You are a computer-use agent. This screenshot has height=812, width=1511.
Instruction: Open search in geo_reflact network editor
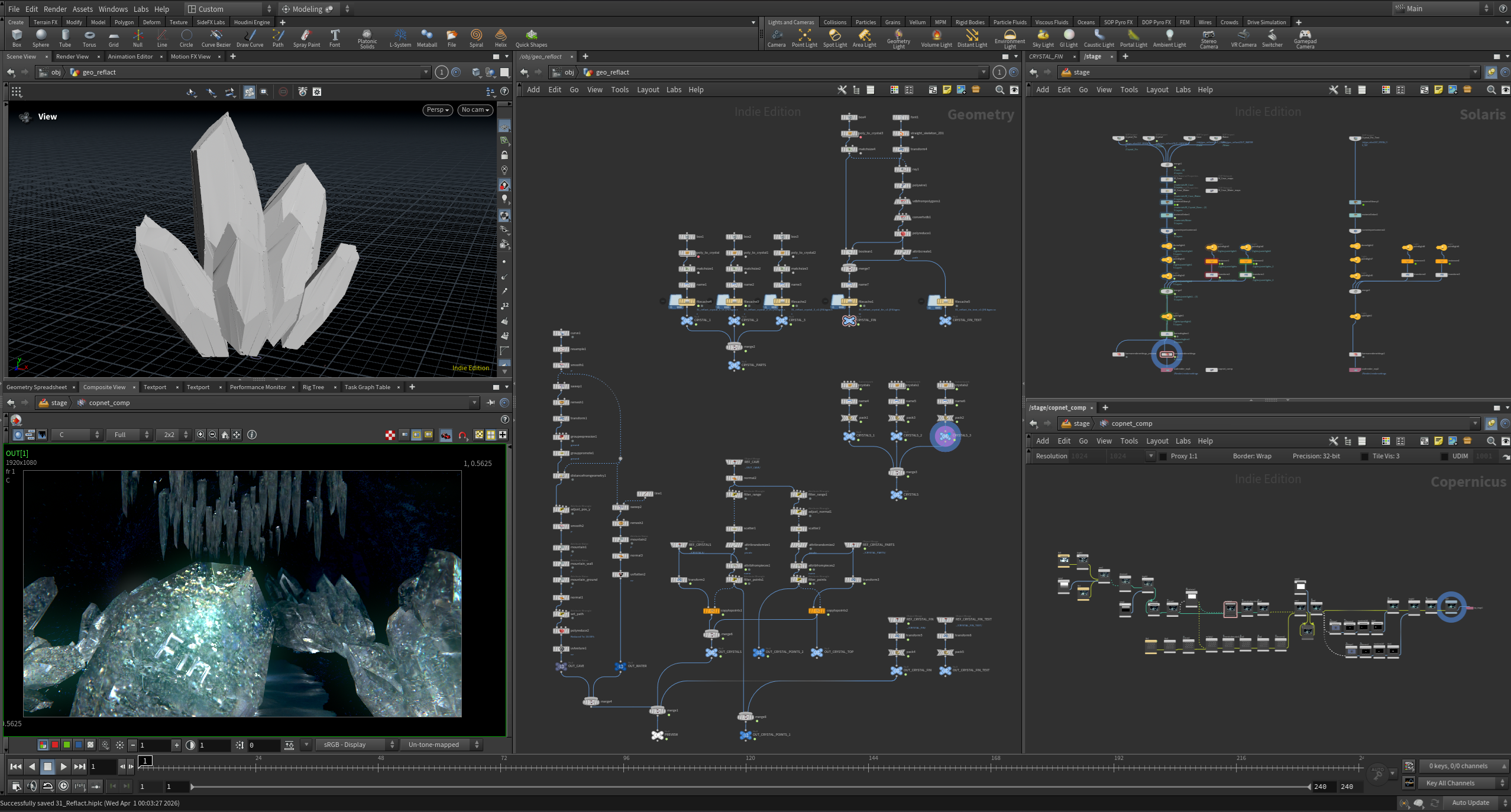999,90
